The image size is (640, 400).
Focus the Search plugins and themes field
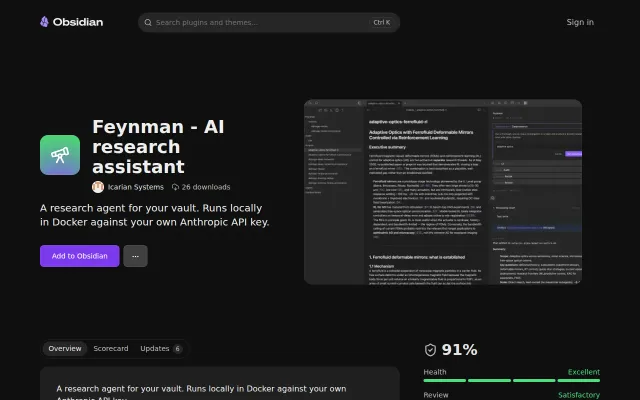(269, 22)
